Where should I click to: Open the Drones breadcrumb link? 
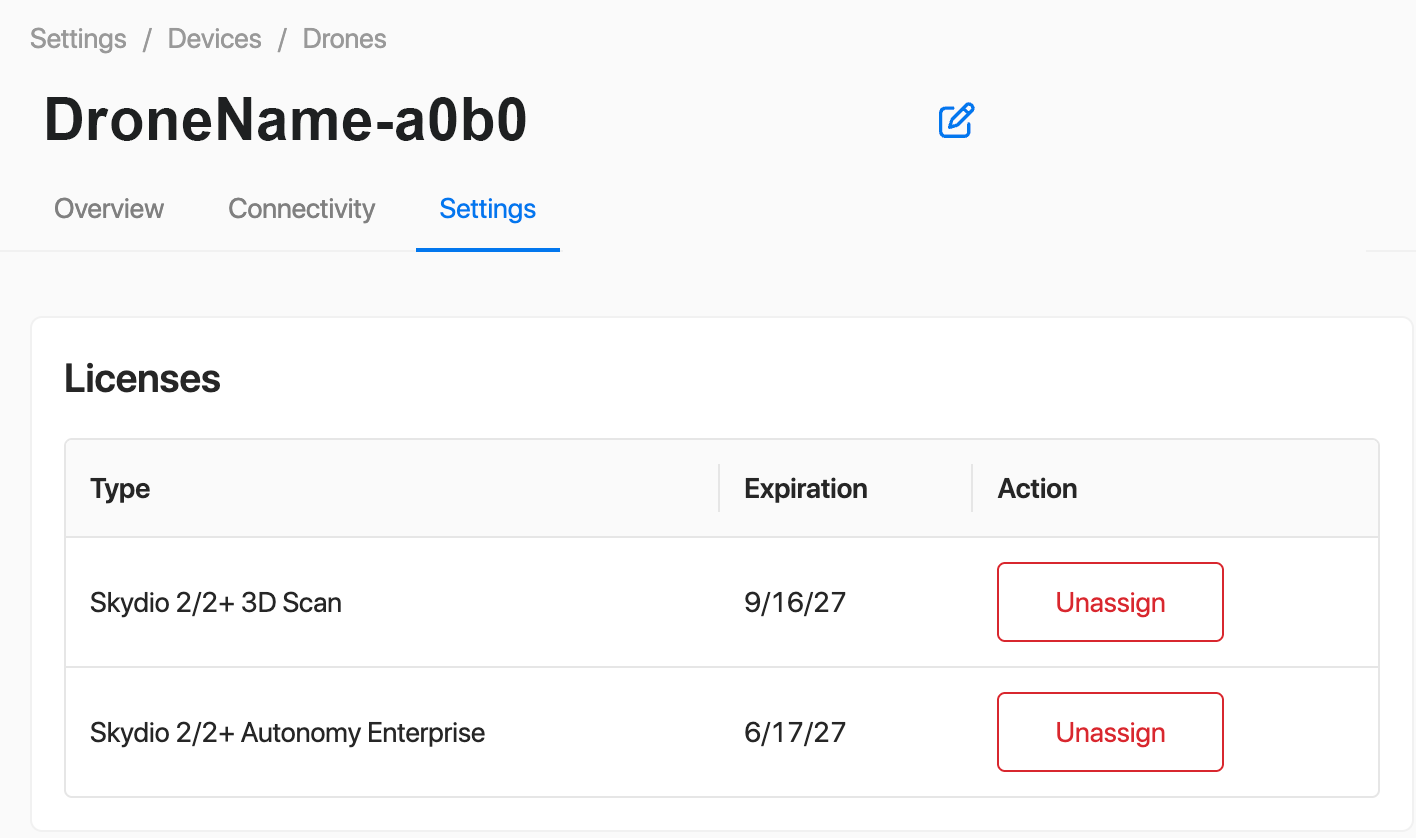click(x=344, y=39)
